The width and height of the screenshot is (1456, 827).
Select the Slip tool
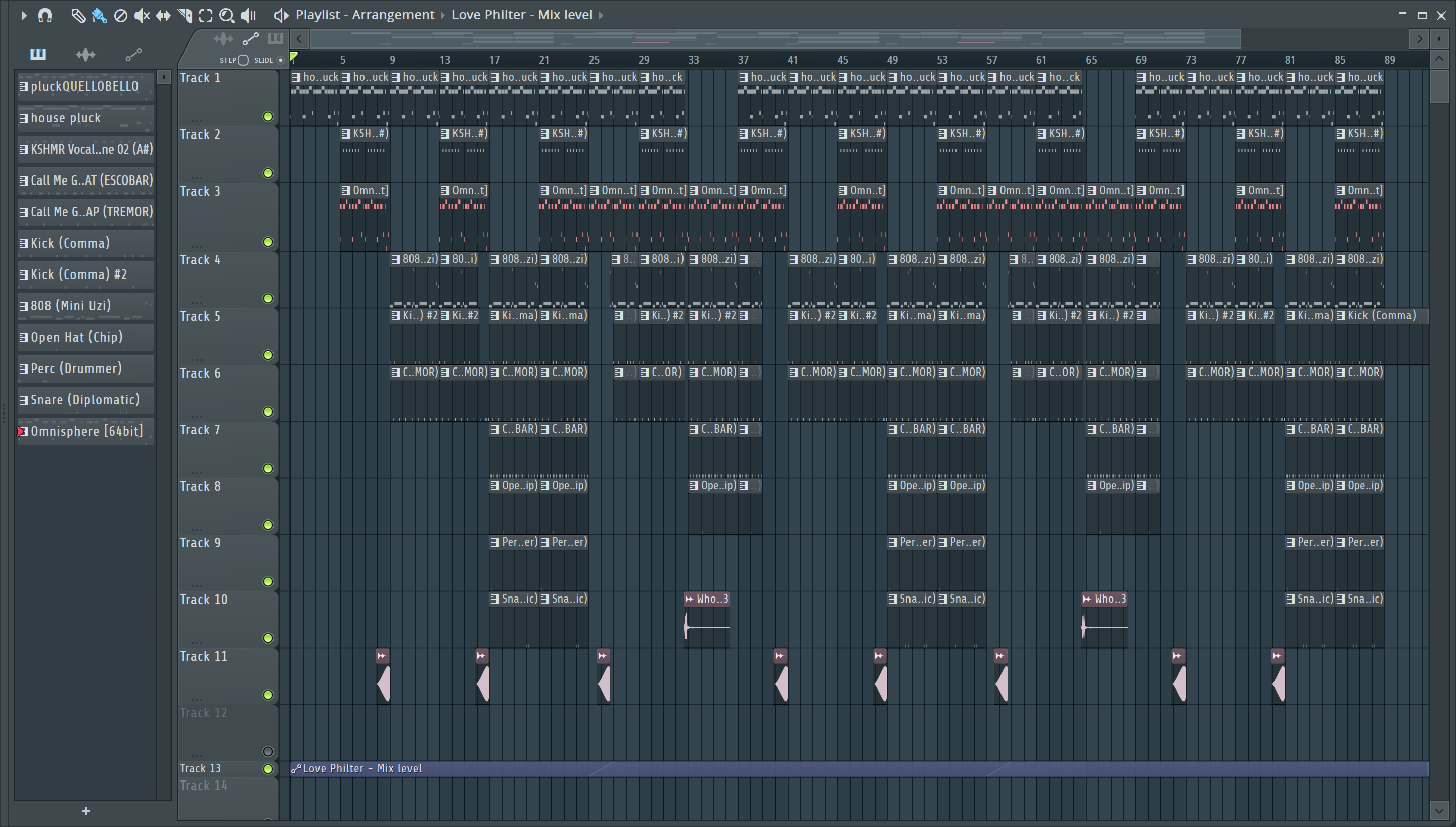click(163, 15)
